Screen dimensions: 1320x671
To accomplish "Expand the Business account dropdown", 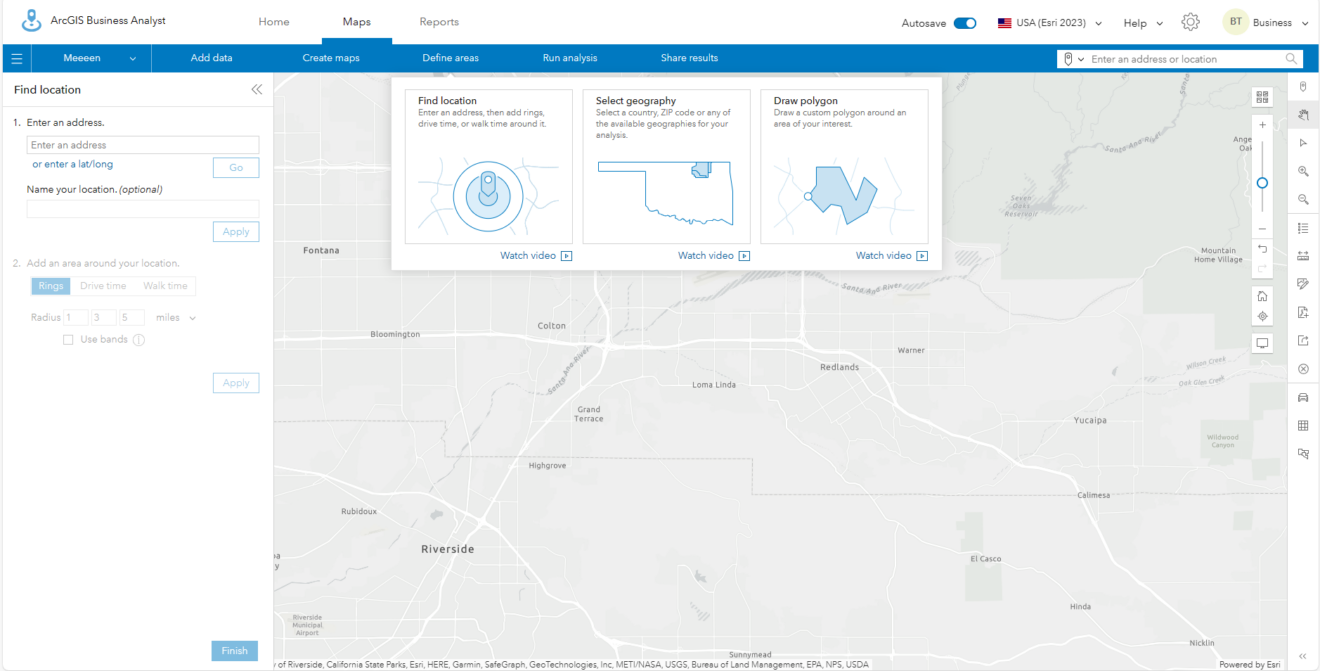I will click(x=1280, y=23).
